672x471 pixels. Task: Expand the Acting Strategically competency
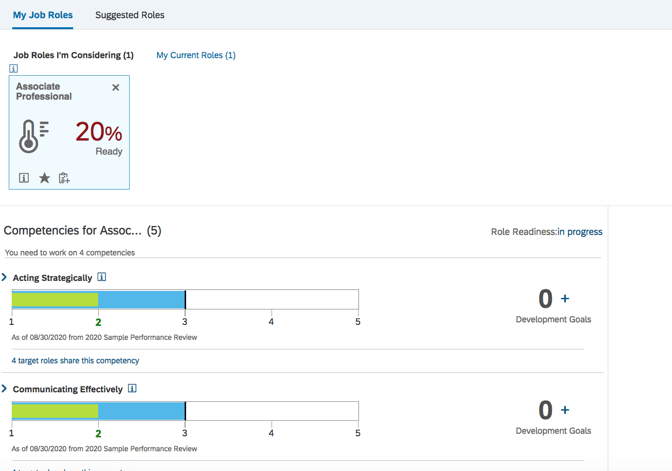pos(5,277)
